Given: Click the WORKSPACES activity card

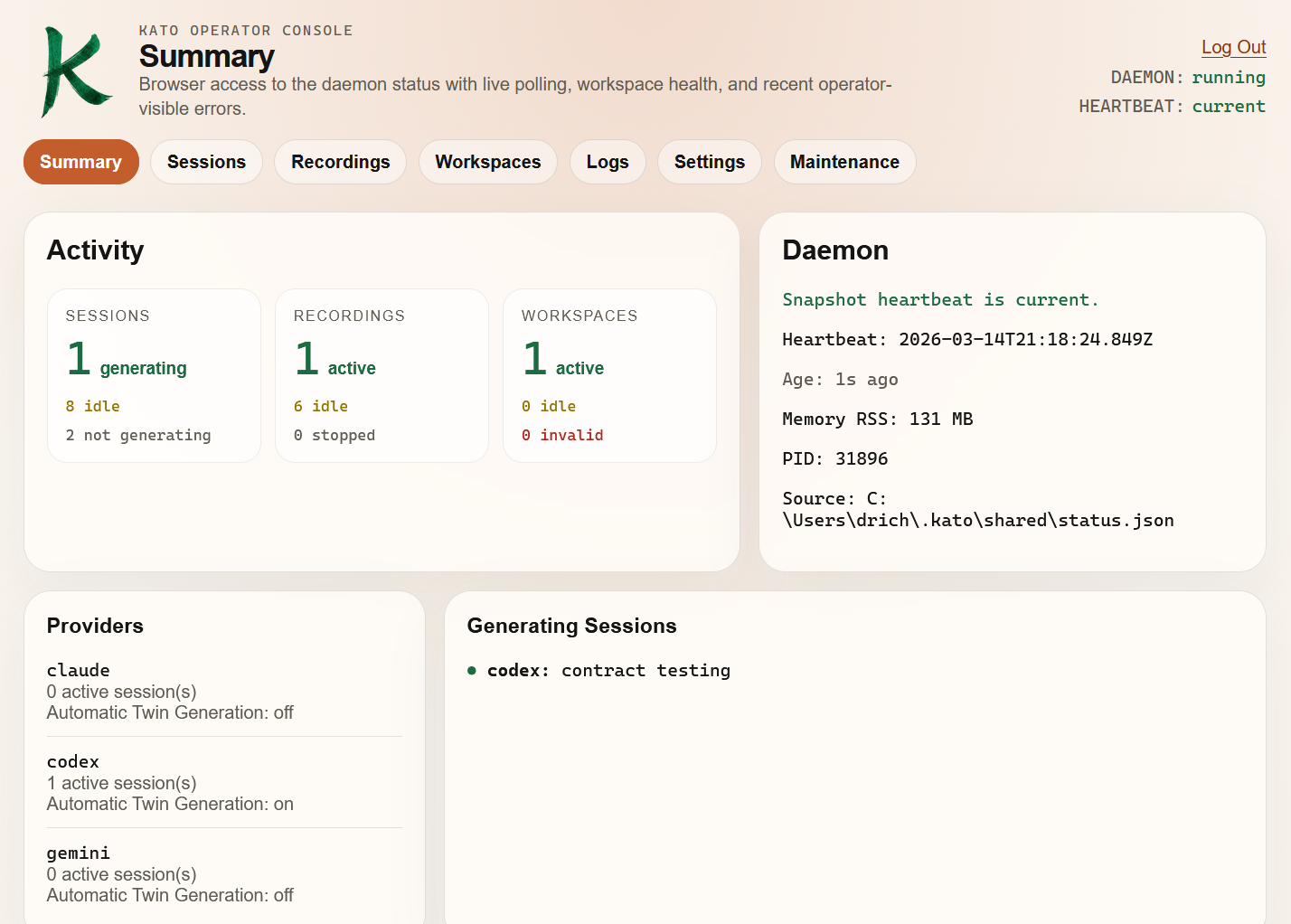Looking at the screenshot, I should [609, 375].
